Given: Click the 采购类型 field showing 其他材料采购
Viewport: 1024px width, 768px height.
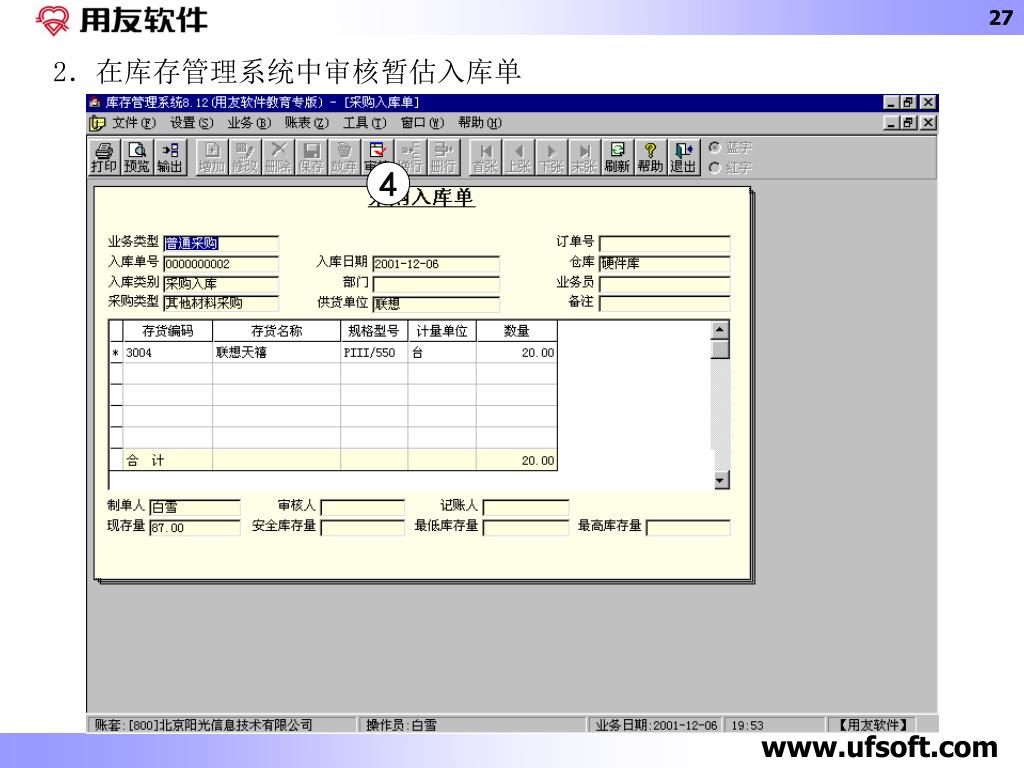Looking at the screenshot, I should point(221,303).
